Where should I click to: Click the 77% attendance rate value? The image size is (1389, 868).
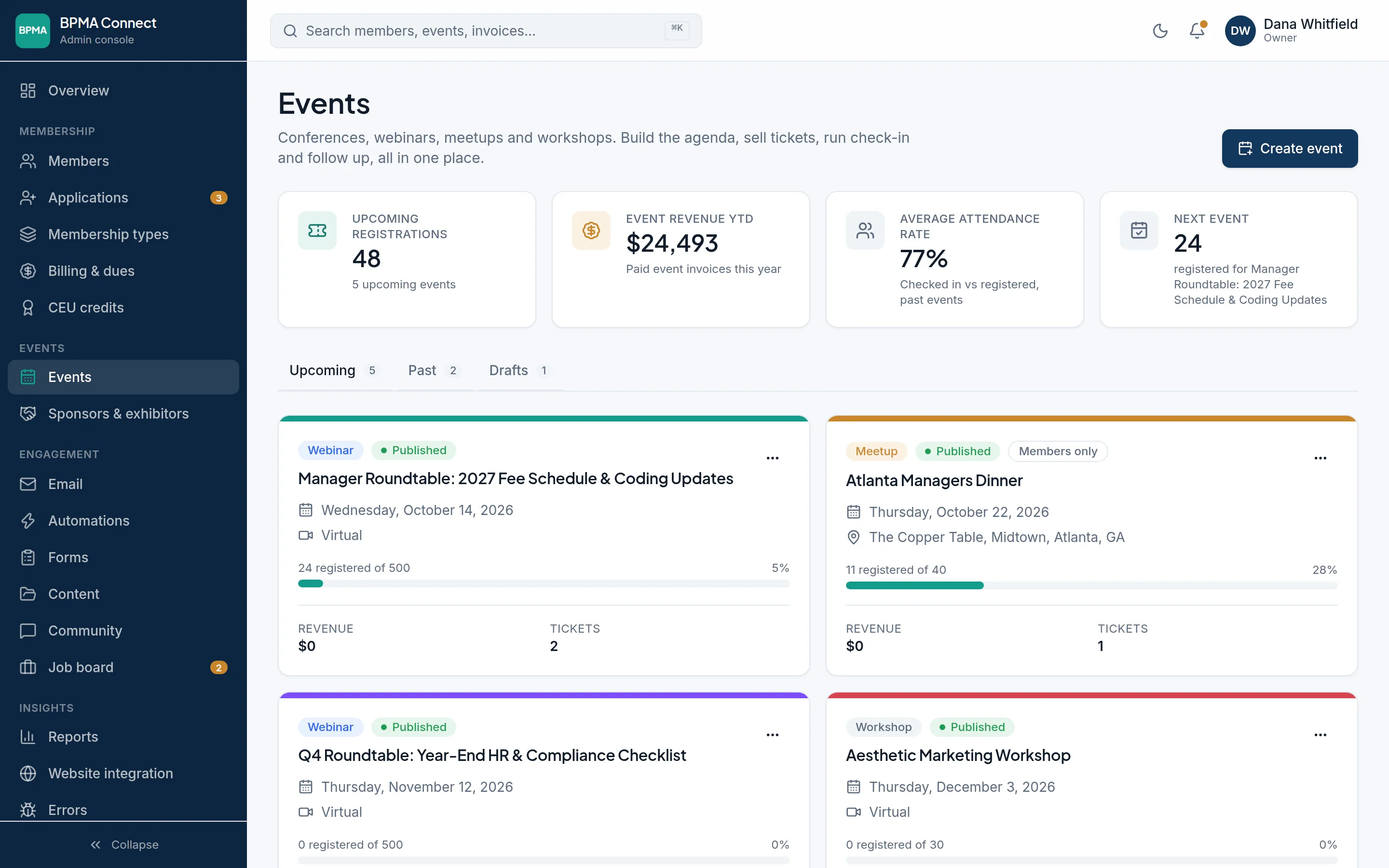coord(924,259)
